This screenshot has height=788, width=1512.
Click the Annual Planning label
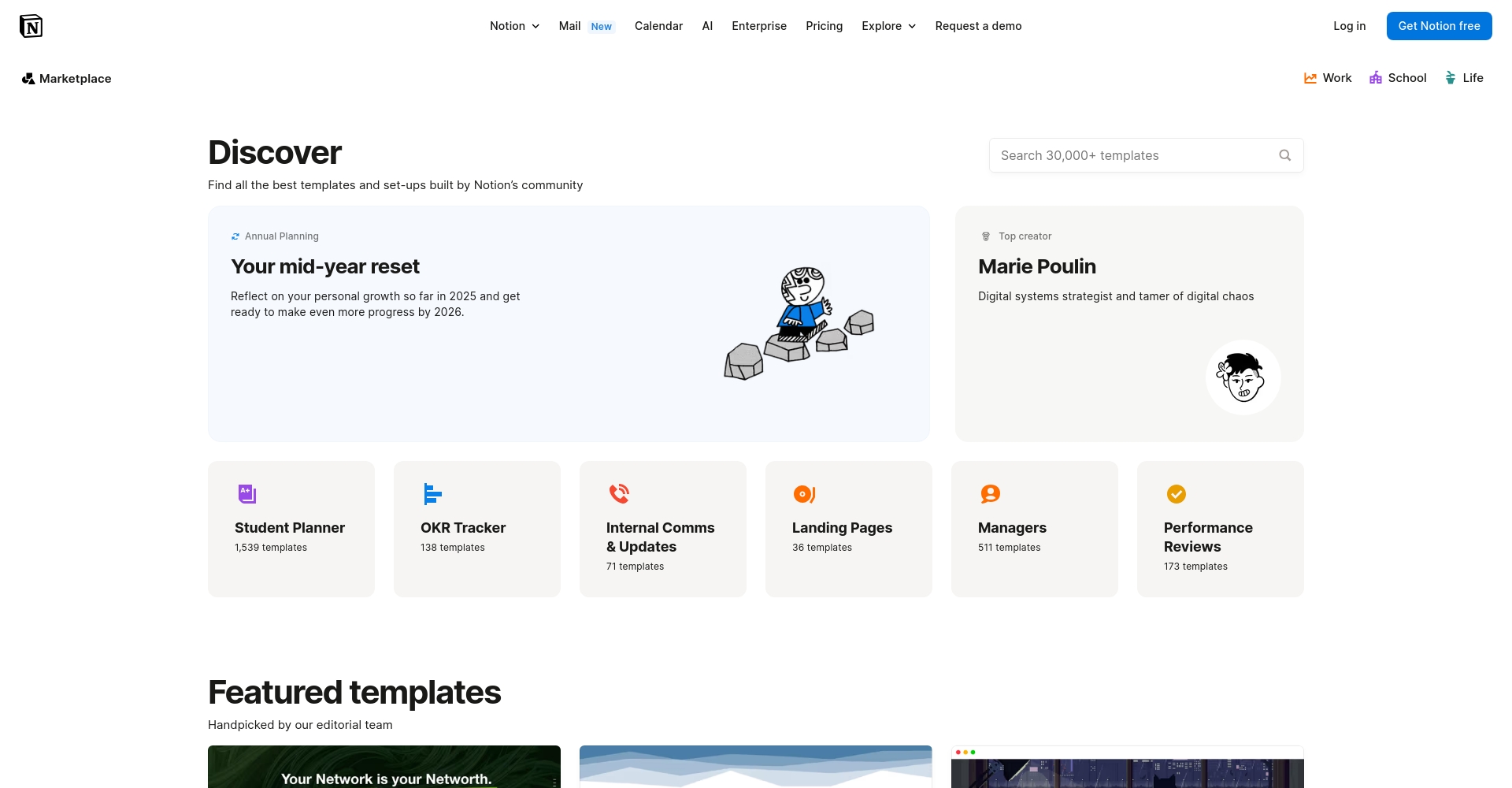click(282, 236)
